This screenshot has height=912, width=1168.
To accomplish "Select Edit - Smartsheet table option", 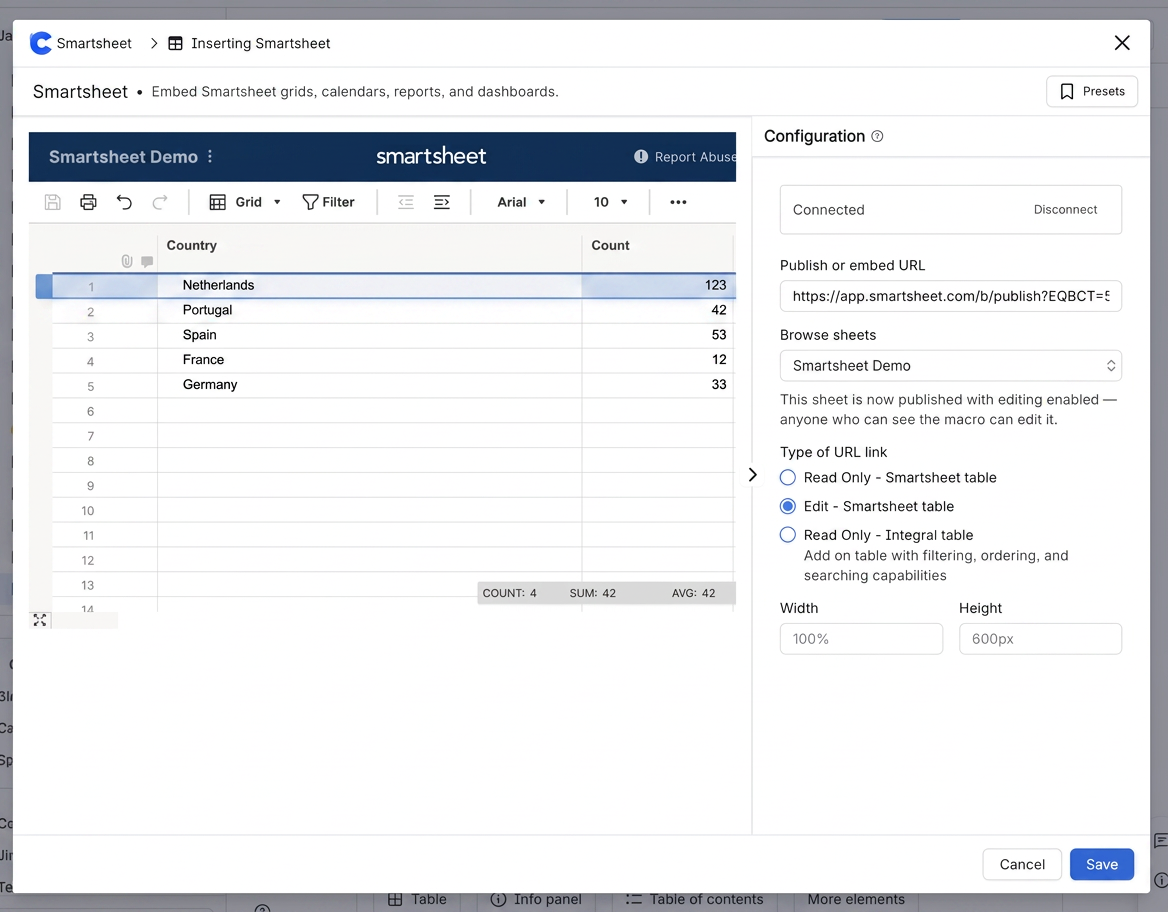I will [x=787, y=507].
